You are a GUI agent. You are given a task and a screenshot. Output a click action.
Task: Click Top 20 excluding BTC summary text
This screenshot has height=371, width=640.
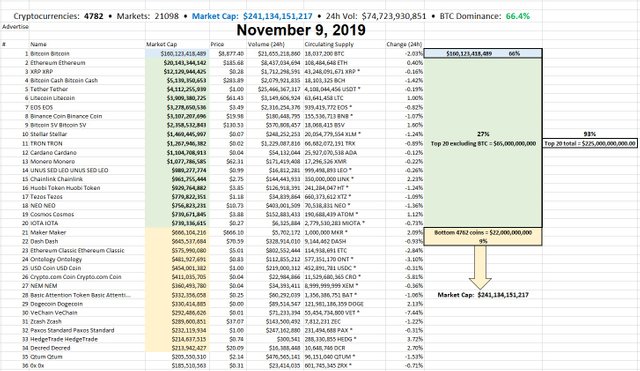coord(483,144)
